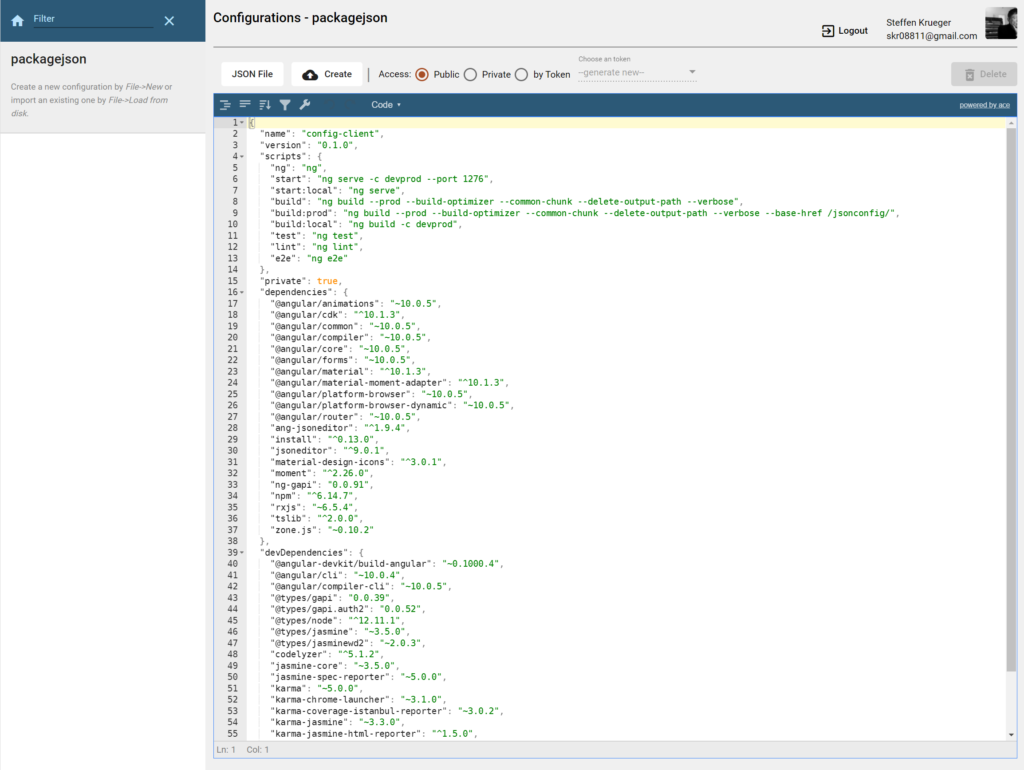Screen dimensions: 1024x770
Task: Collapse dependencies block at line 16
Action: [242, 293]
